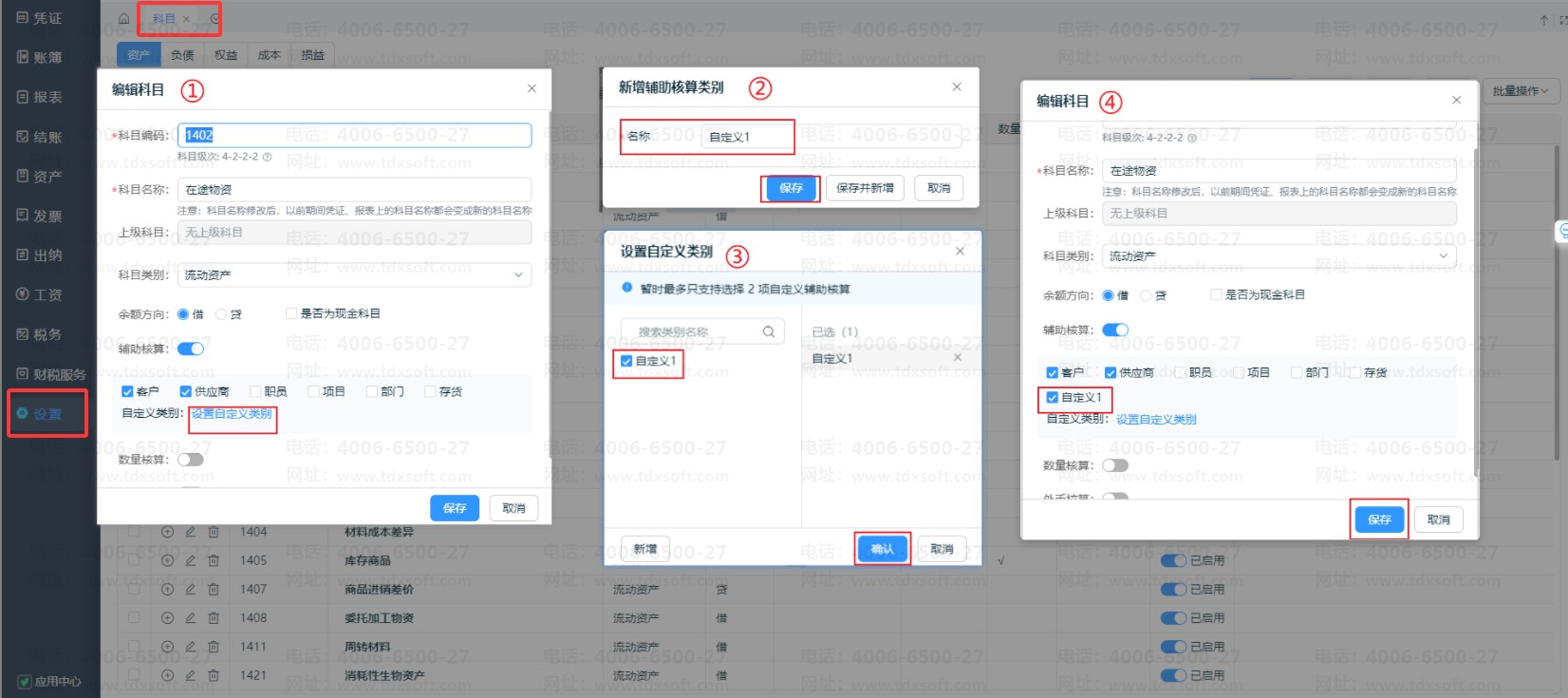Image resolution: width=1568 pixels, height=698 pixels.
Task: Switch to the 损益 tab
Action: click(312, 55)
